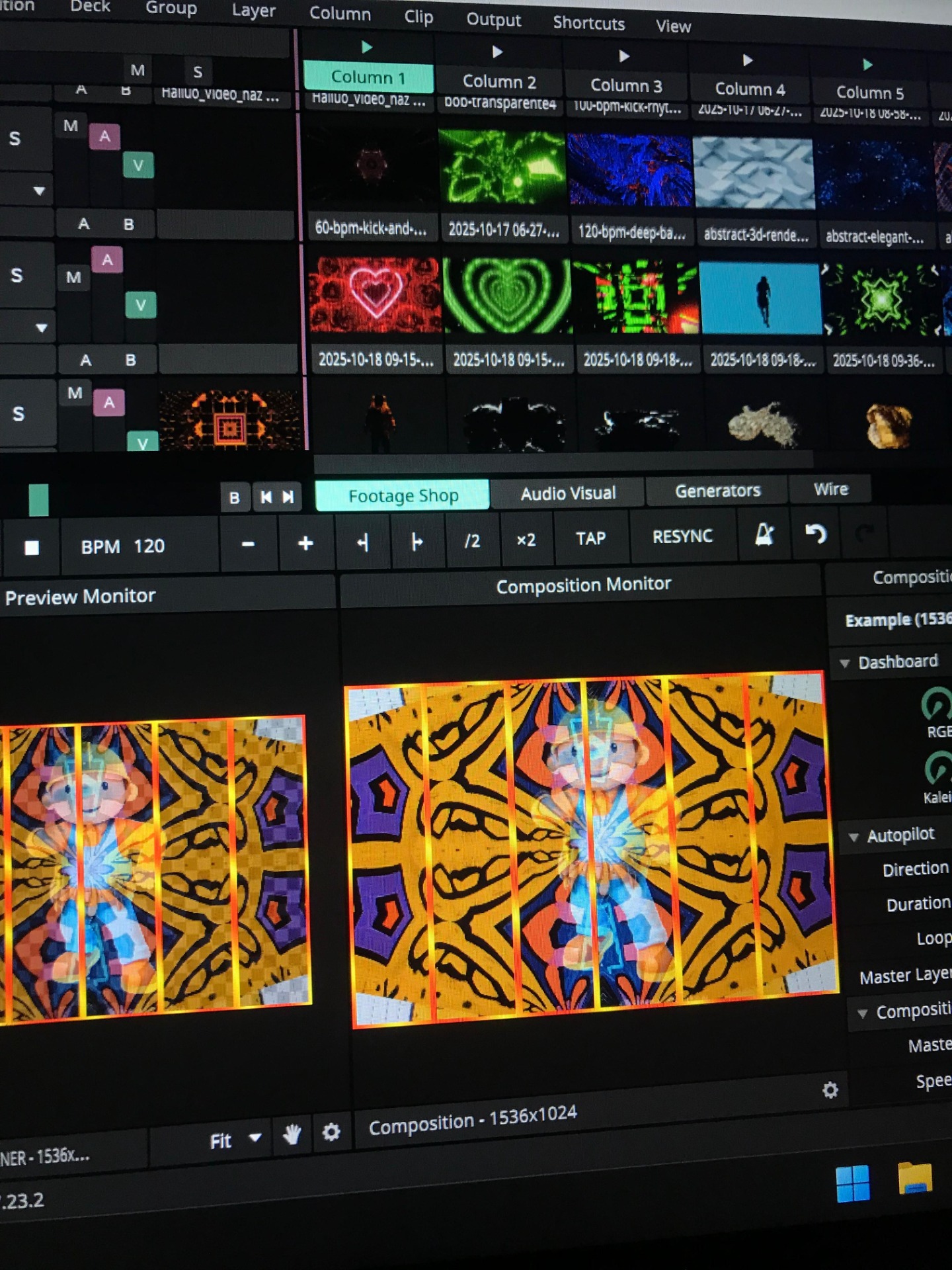Select the hand pan tool in preview
This screenshot has height=1270, width=952.
pyautogui.click(x=292, y=1134)
